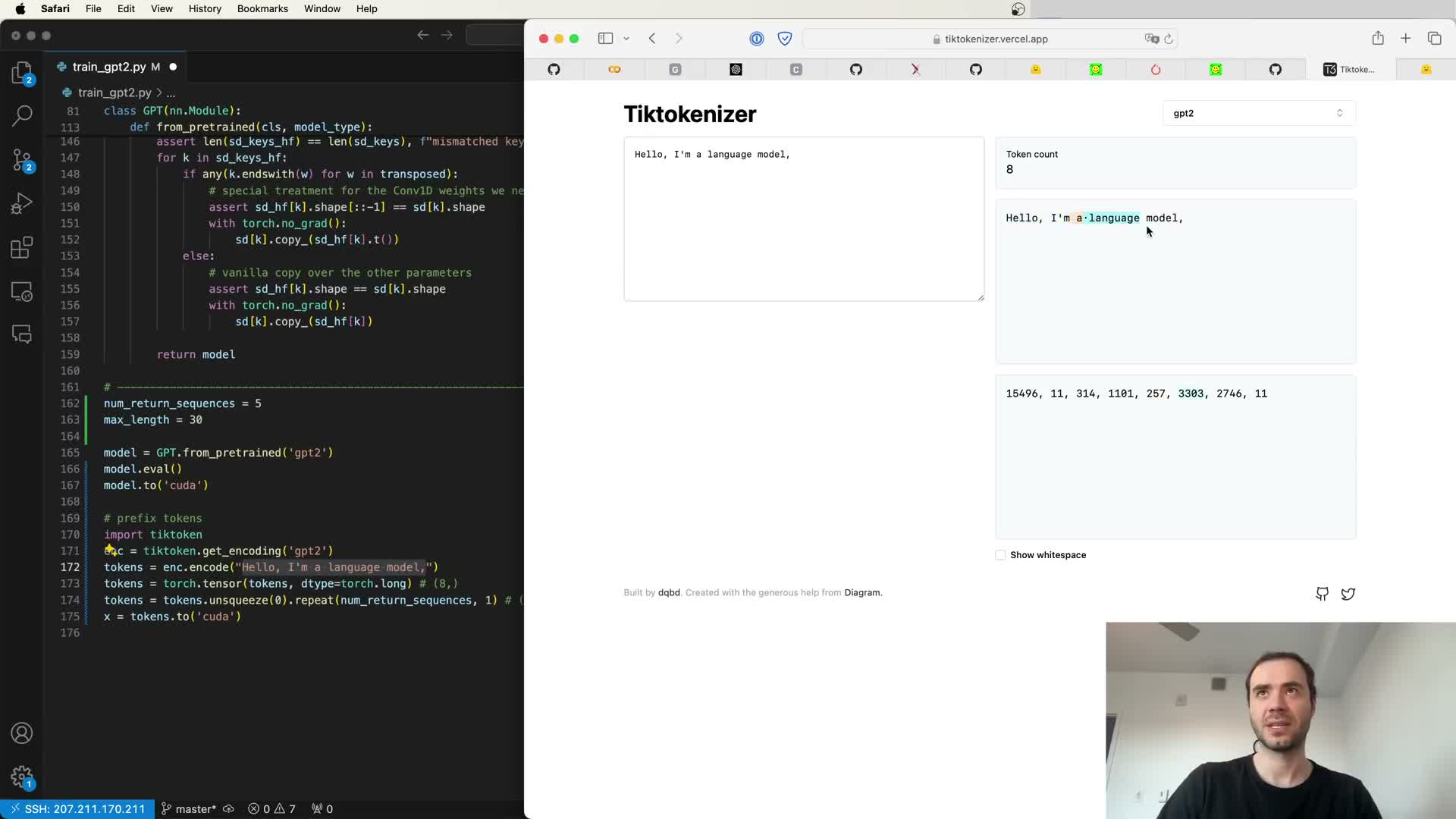Open the Extensions view icon

(22, 247)
